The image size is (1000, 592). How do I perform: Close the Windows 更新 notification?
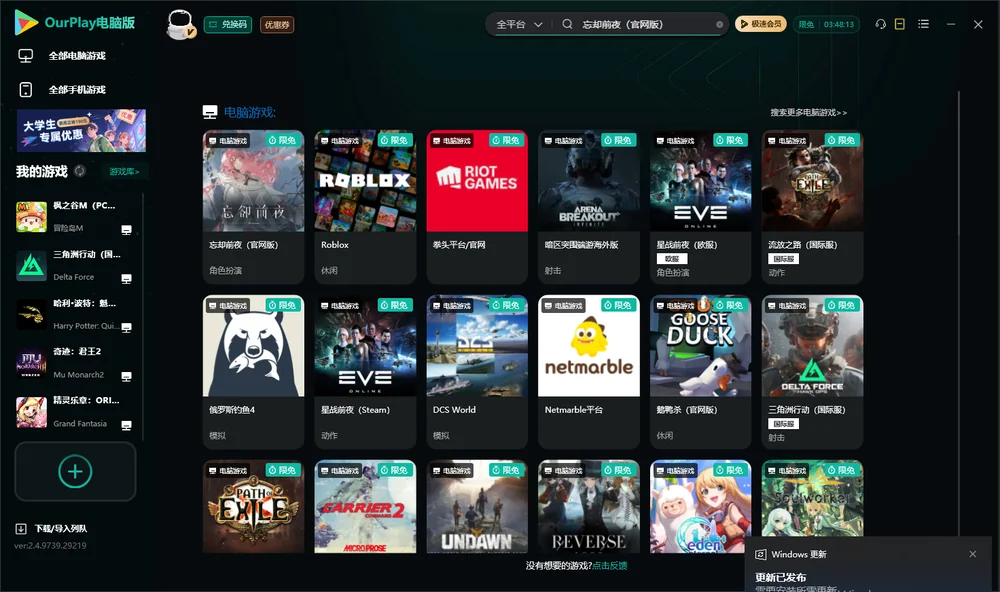[x=973, y=554]
